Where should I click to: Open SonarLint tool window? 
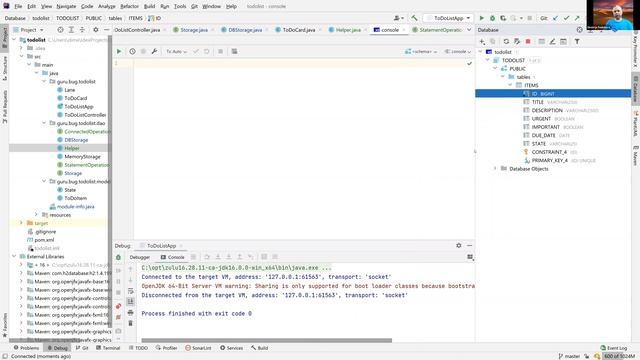[x=198, y=348]
